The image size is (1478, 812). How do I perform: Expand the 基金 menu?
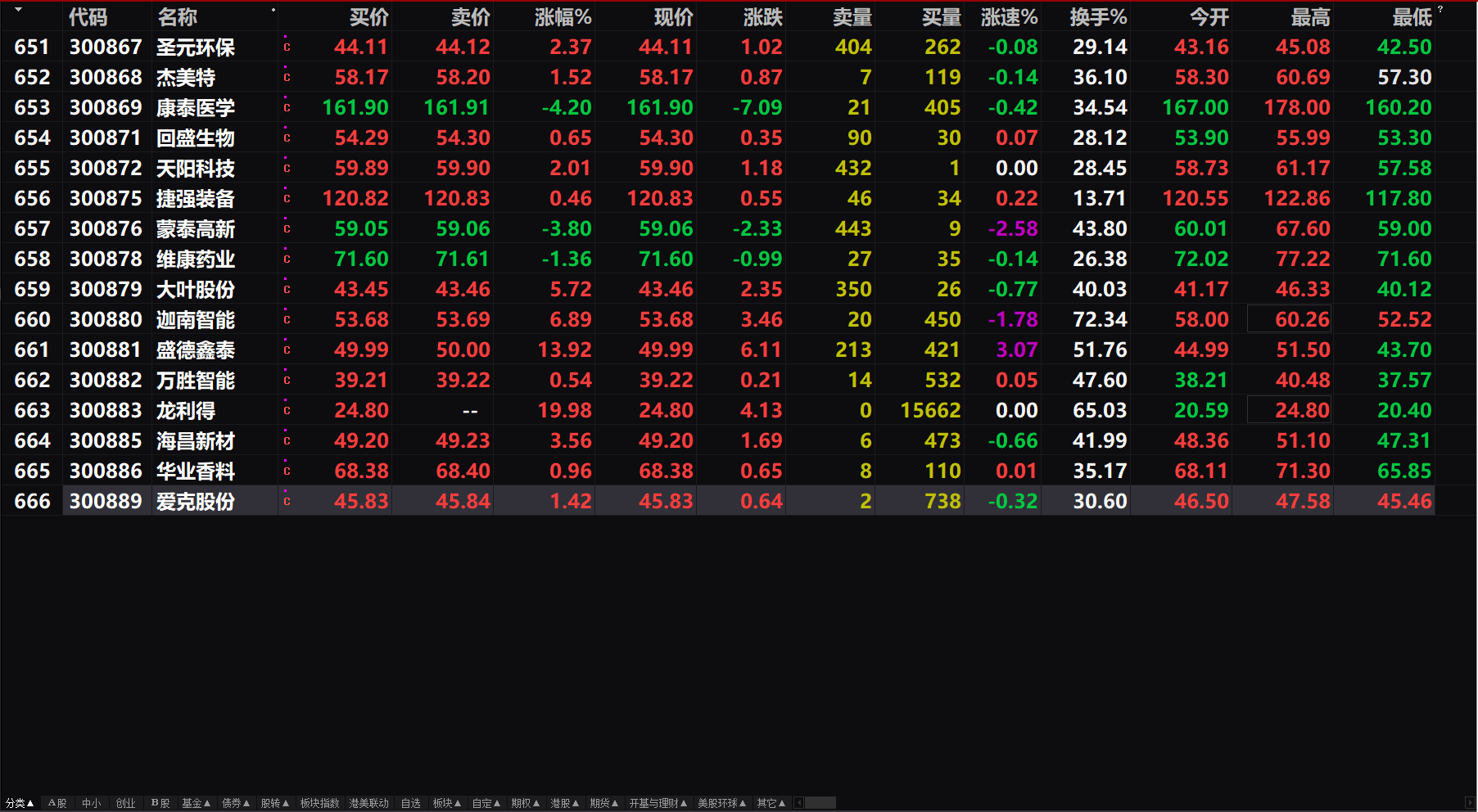(197, 803)
